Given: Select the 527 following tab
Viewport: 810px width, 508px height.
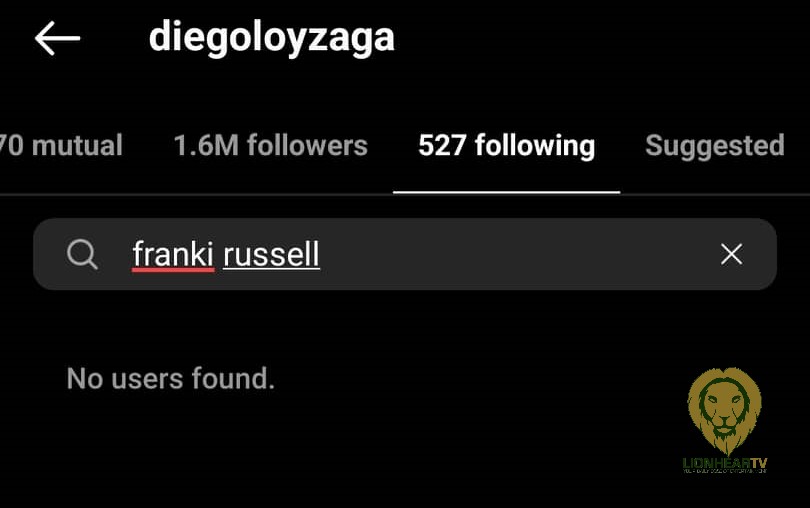Looking at the screenshot, I should (x=506, y=145).
